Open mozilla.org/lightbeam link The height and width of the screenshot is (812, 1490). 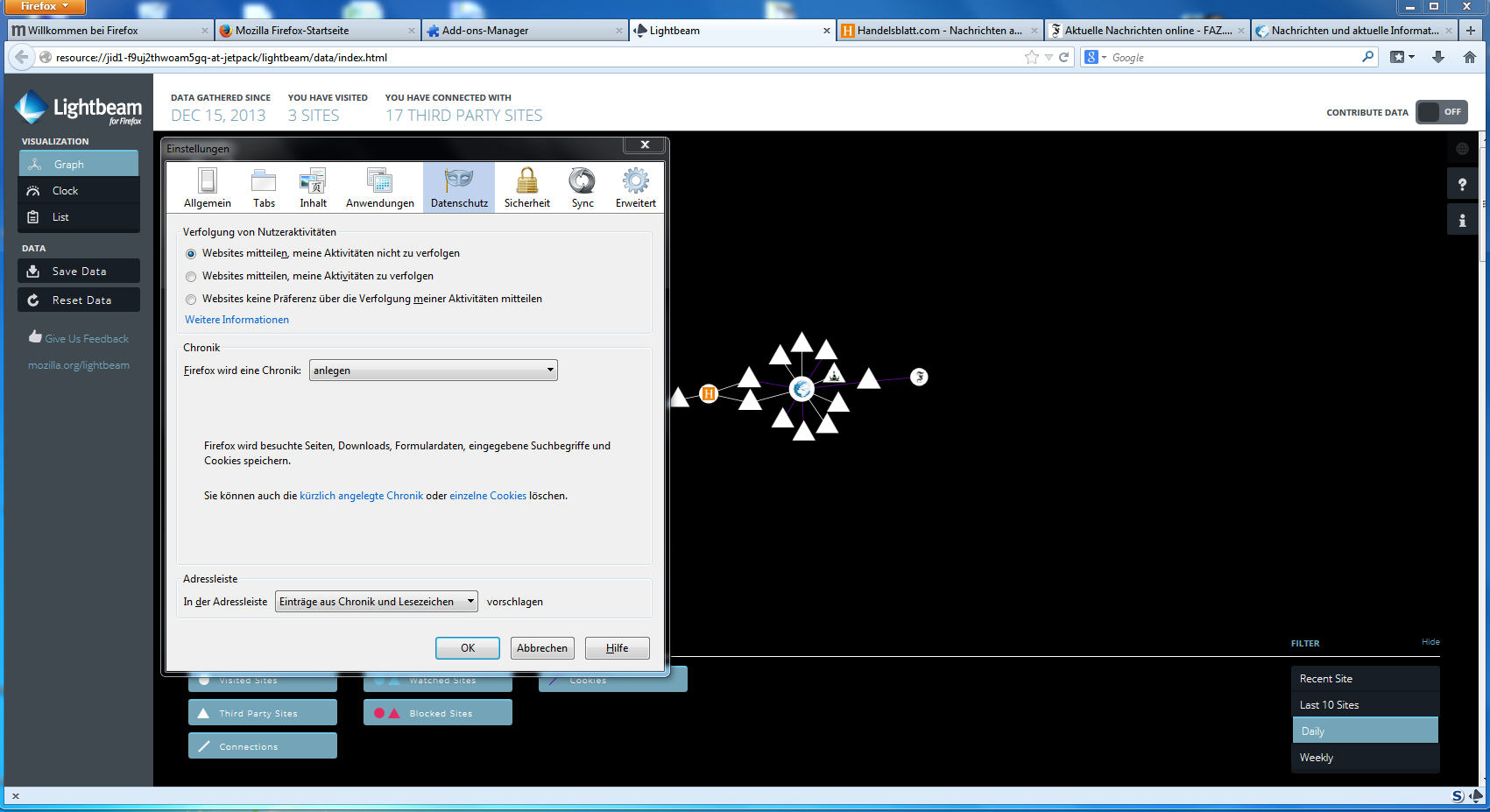point(79,365)
